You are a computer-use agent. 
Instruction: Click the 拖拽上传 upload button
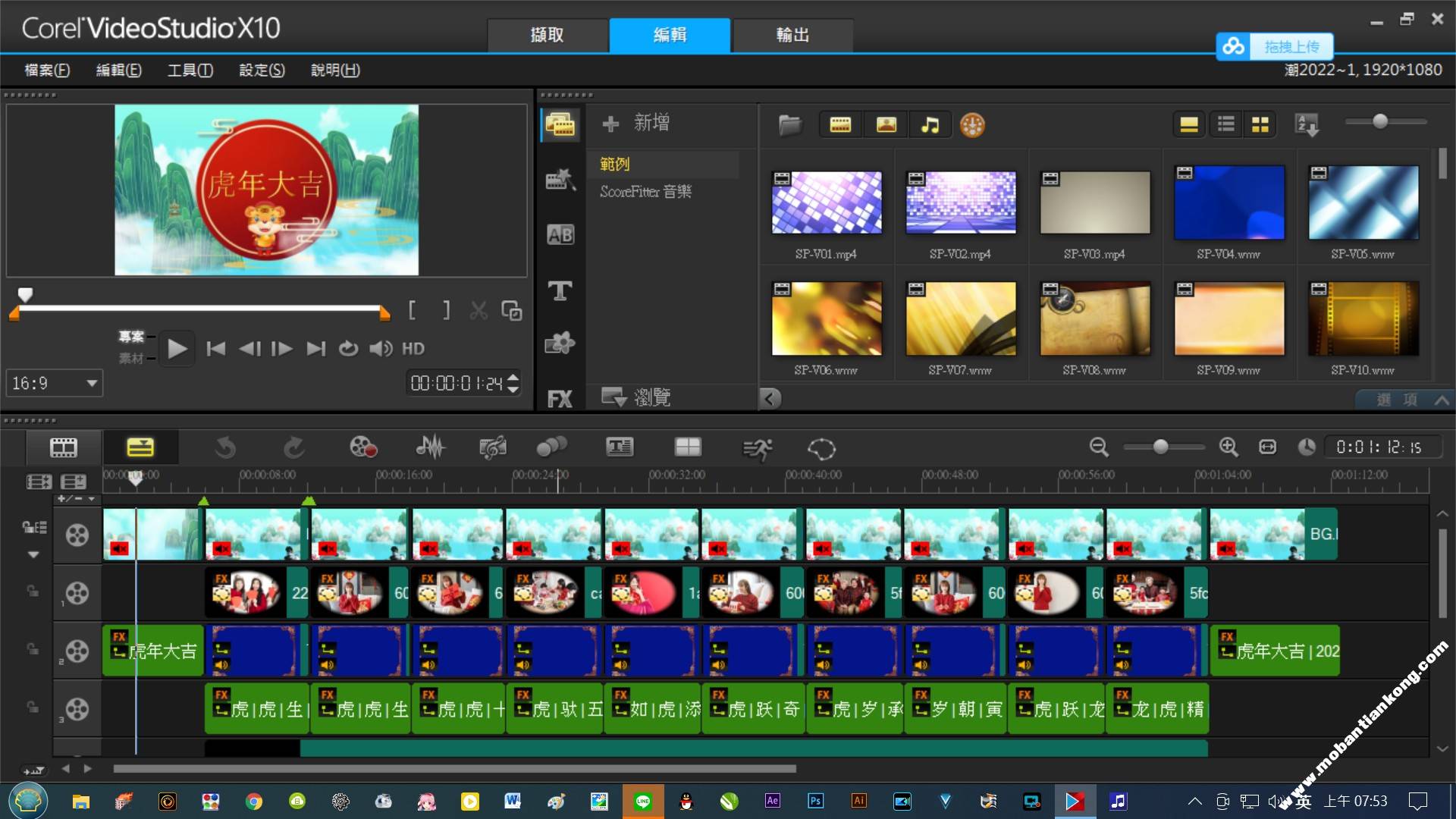coord(1275,46)
